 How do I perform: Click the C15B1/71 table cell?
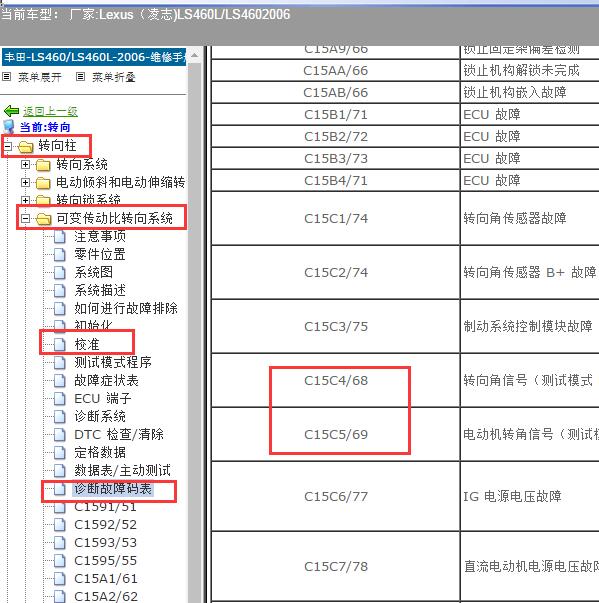[x=336, y=115]
